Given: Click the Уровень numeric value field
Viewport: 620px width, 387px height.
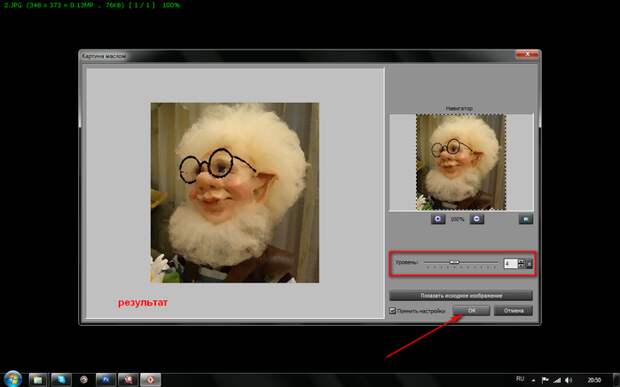Looking at the screenshot, I should point(510,263).
